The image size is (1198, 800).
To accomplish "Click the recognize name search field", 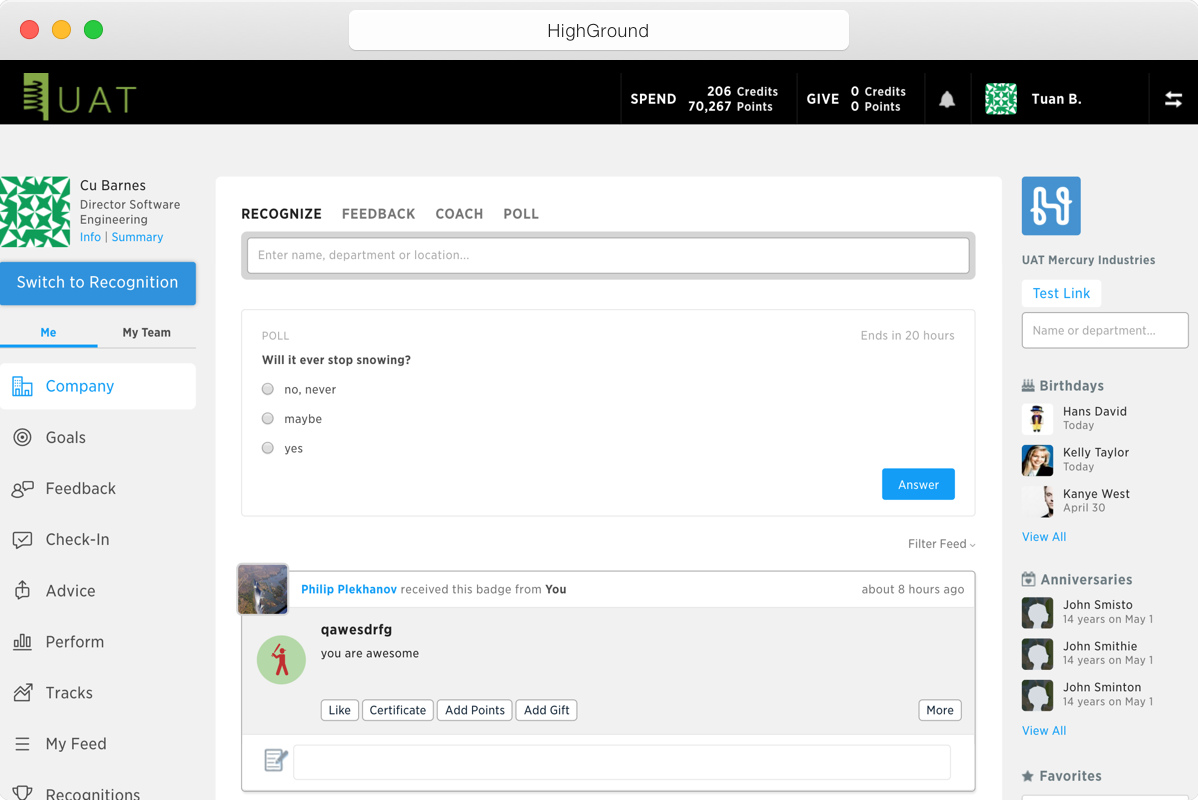I will point(608,255).
